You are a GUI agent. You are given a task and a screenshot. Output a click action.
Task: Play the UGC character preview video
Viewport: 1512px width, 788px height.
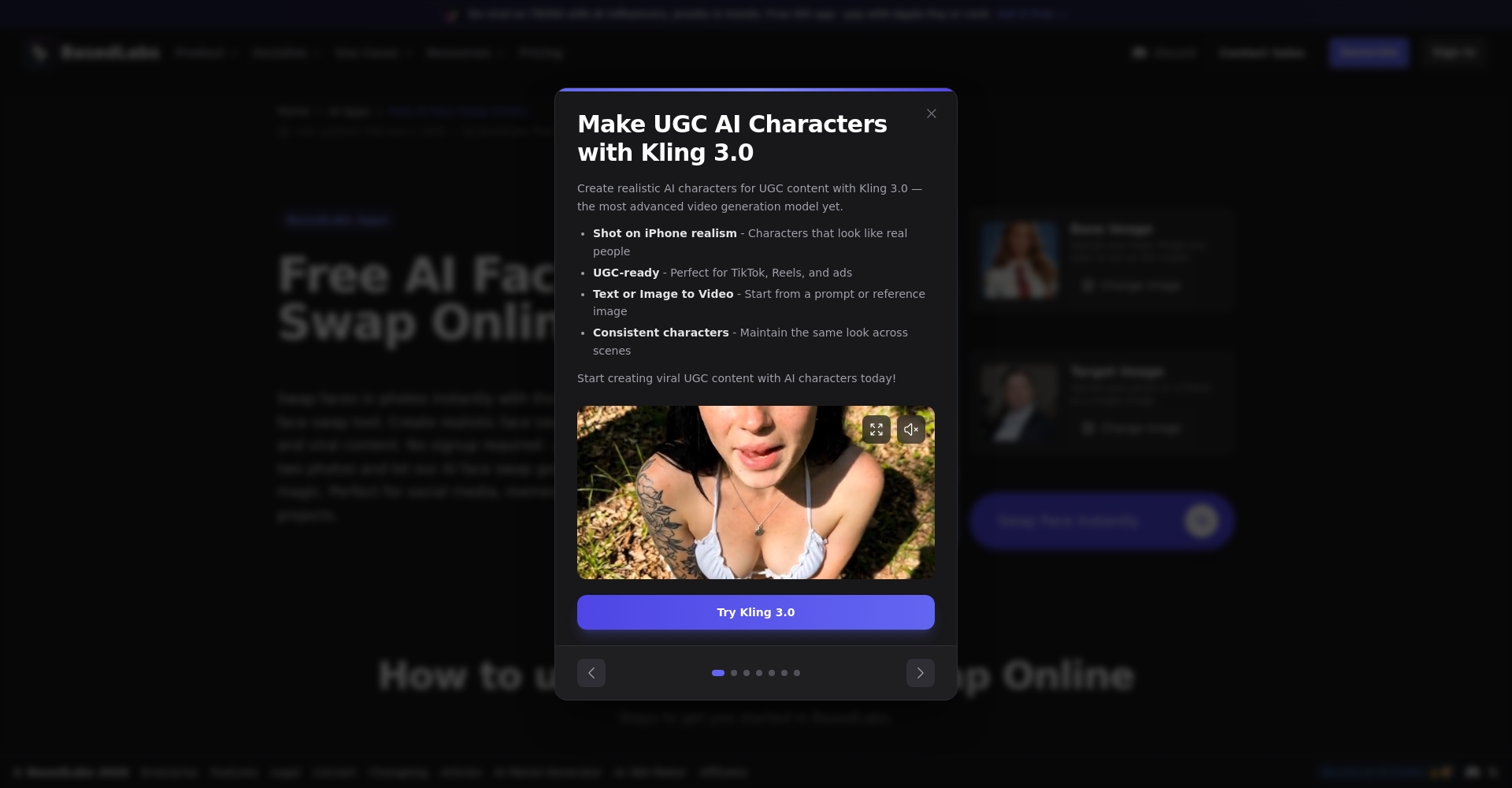pos(756,492)
